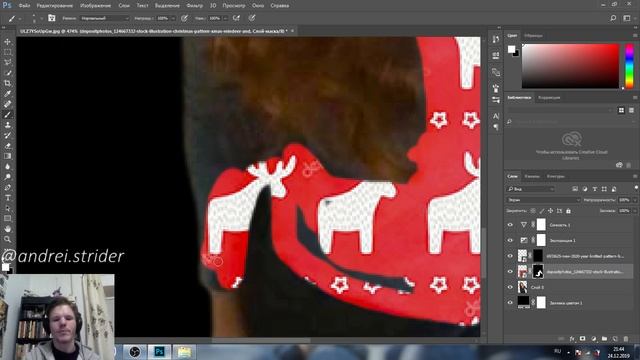The height and width of the screenshot is (360, 640).
Task: Open layer filter kind dropdown
Action: point(531,189)
